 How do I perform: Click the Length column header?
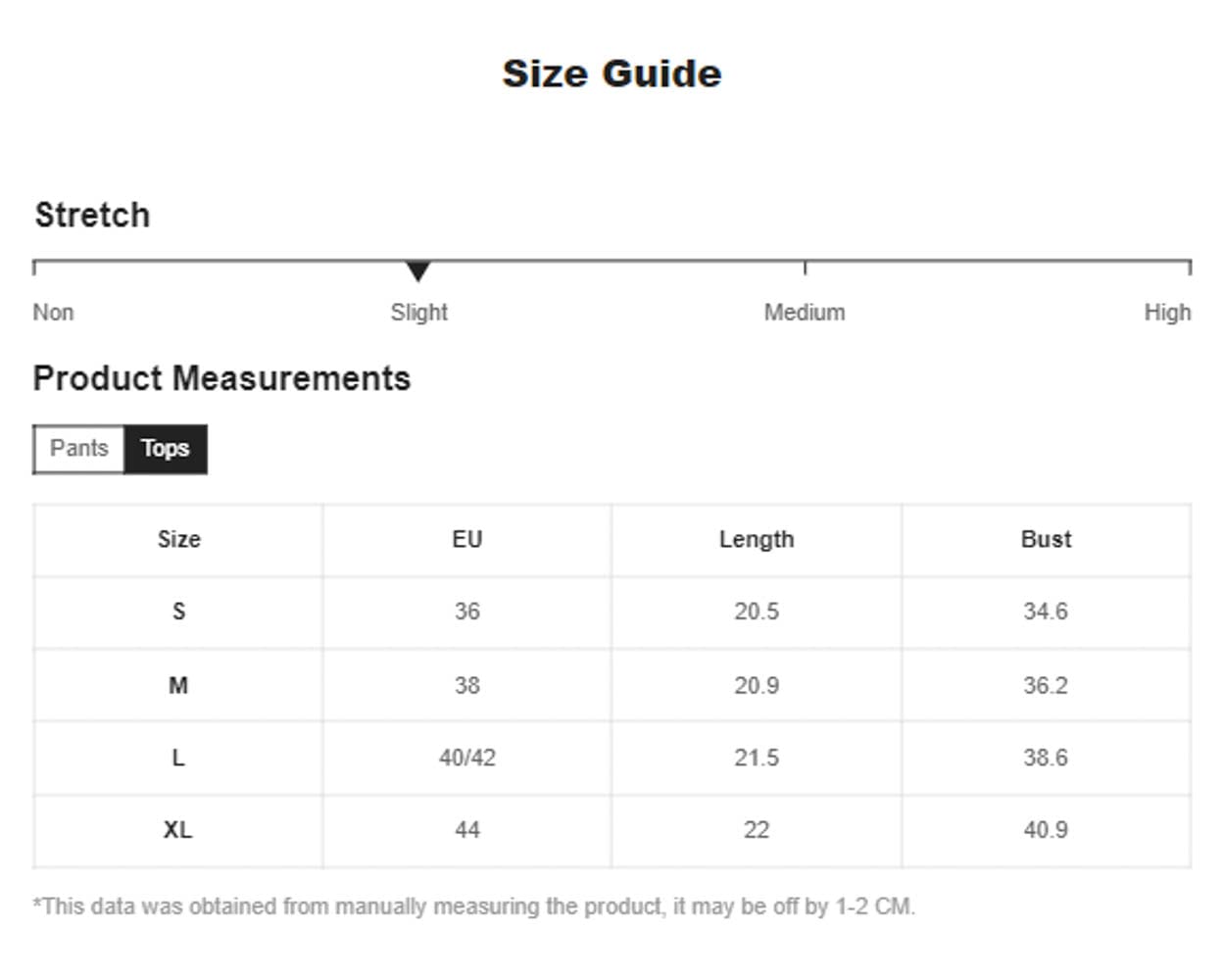coord(757,540)
